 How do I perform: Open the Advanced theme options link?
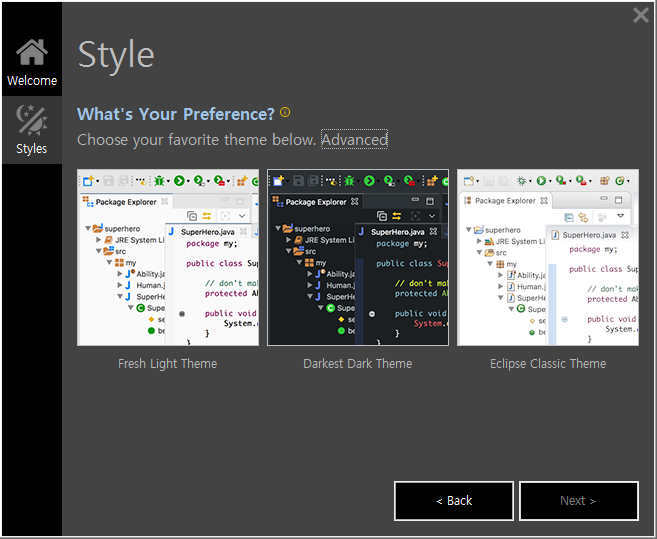click(354, 140)
